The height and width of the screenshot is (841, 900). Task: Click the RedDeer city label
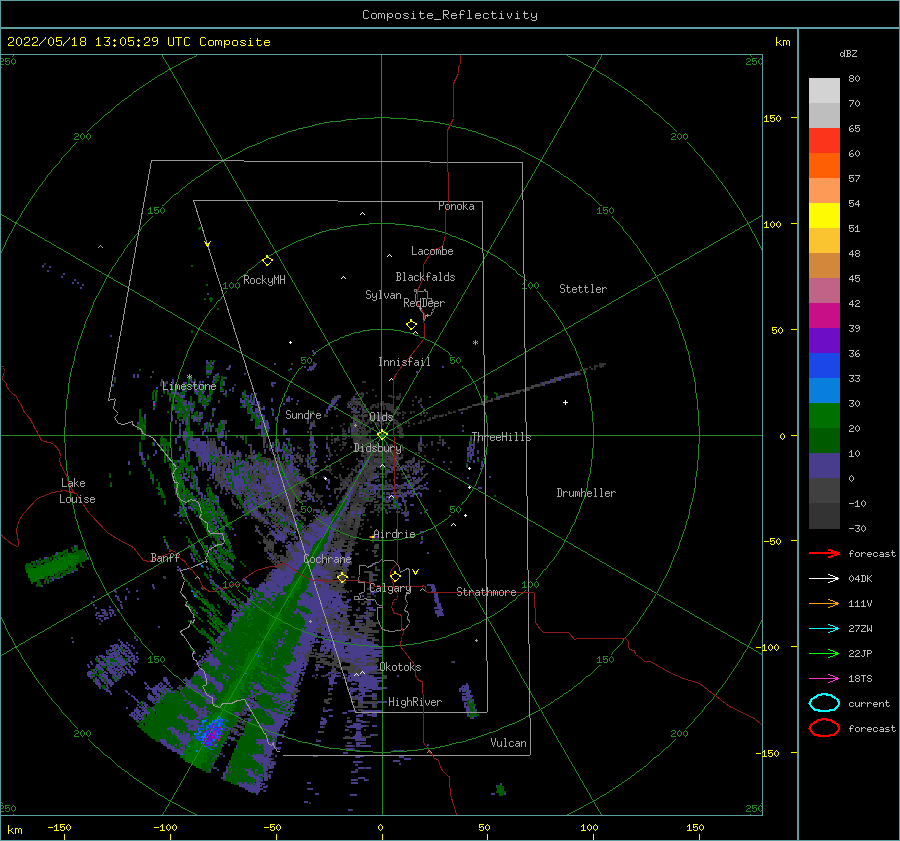click(x=424, y=303)
